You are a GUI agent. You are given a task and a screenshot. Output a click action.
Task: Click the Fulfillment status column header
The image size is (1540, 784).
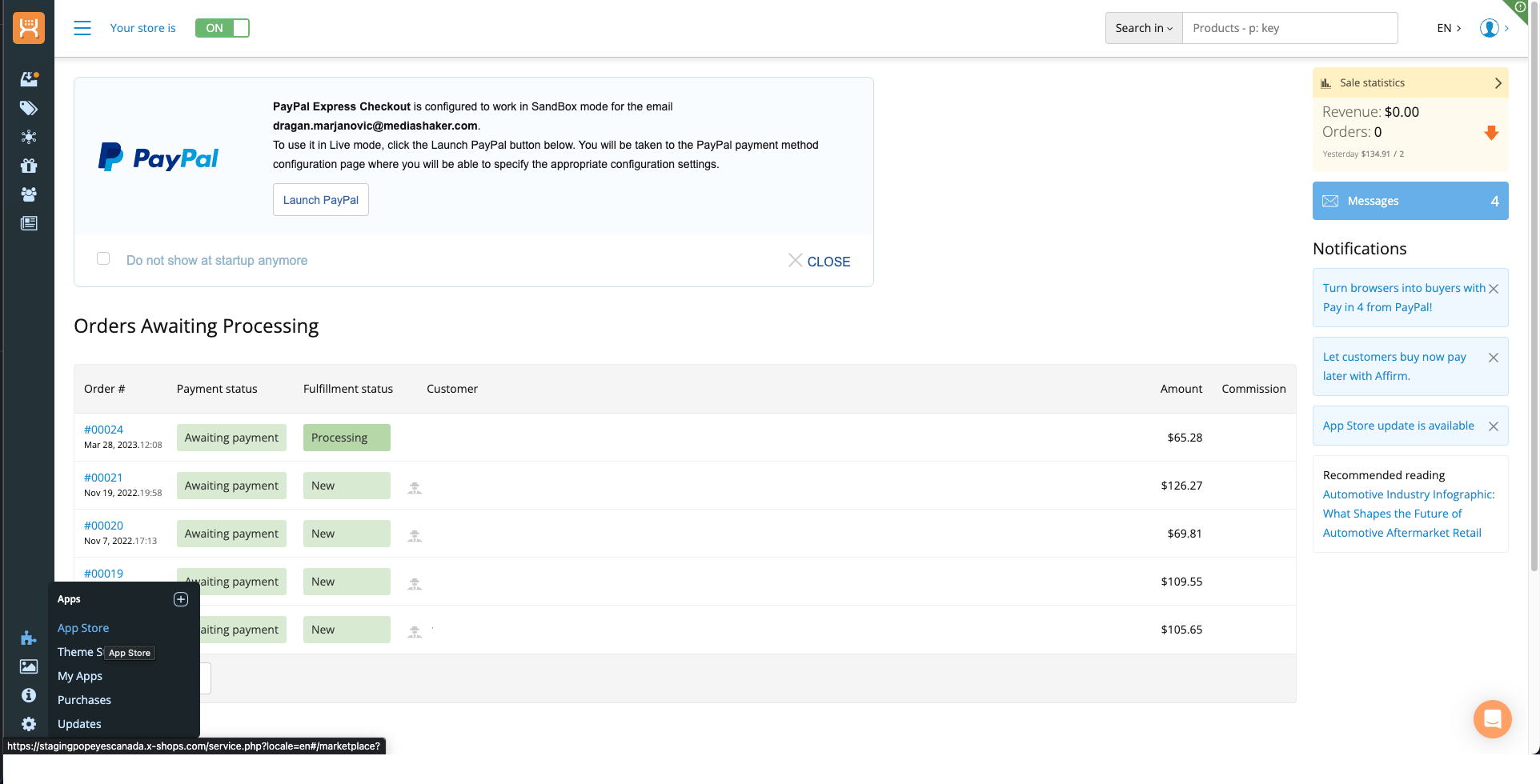click(x=348, y=389)
